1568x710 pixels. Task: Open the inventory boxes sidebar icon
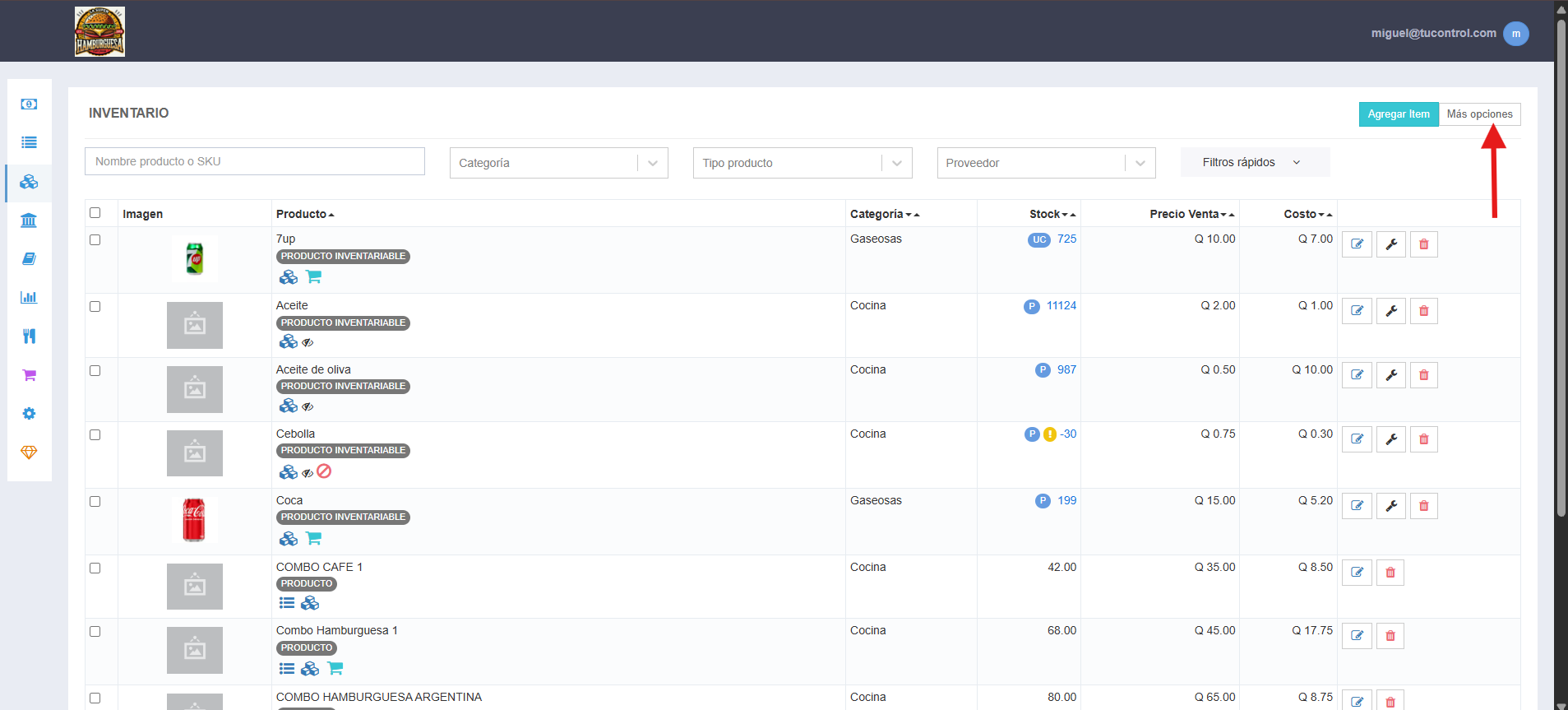[x=29, y=182]
